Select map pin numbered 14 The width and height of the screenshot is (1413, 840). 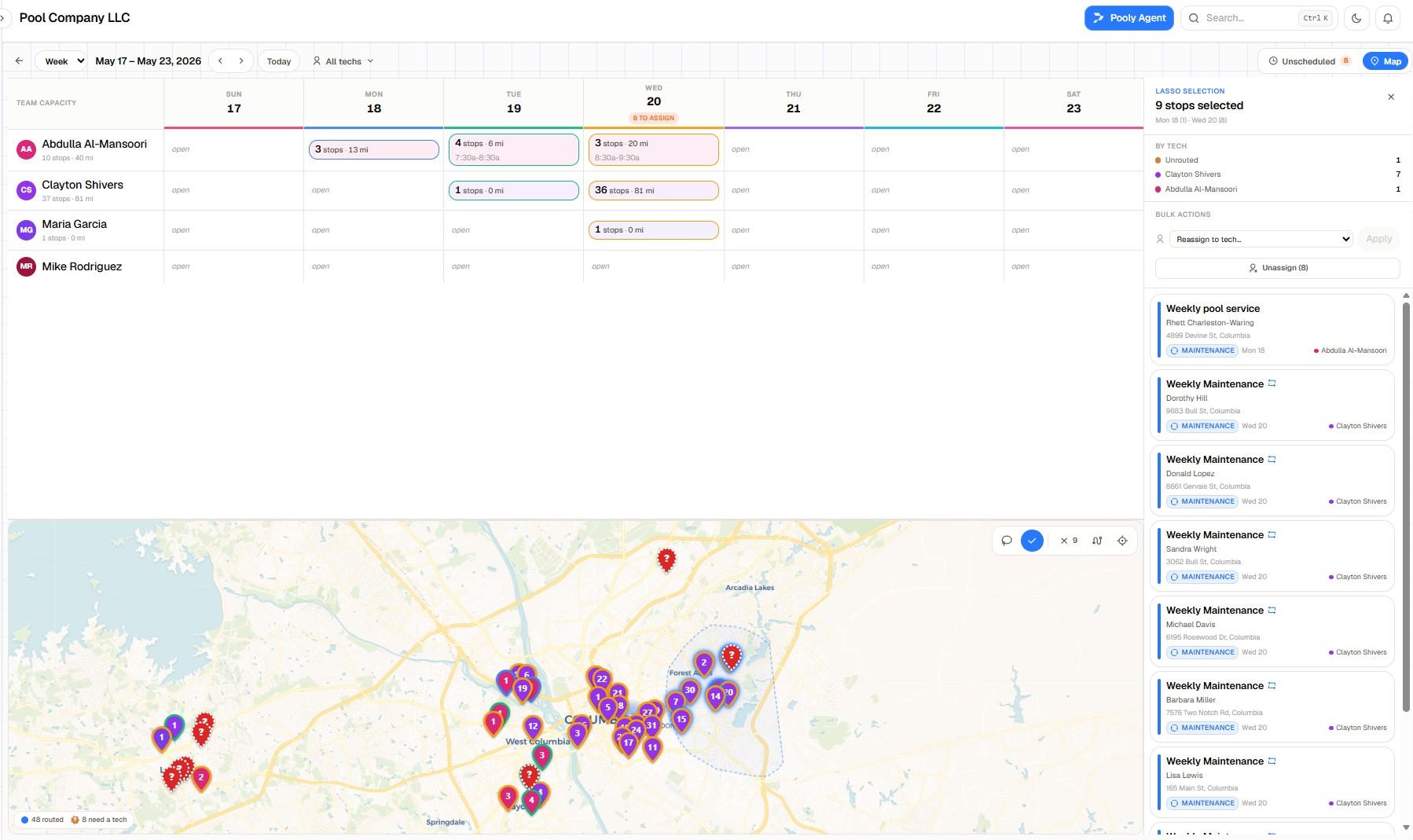coord(715,697)
